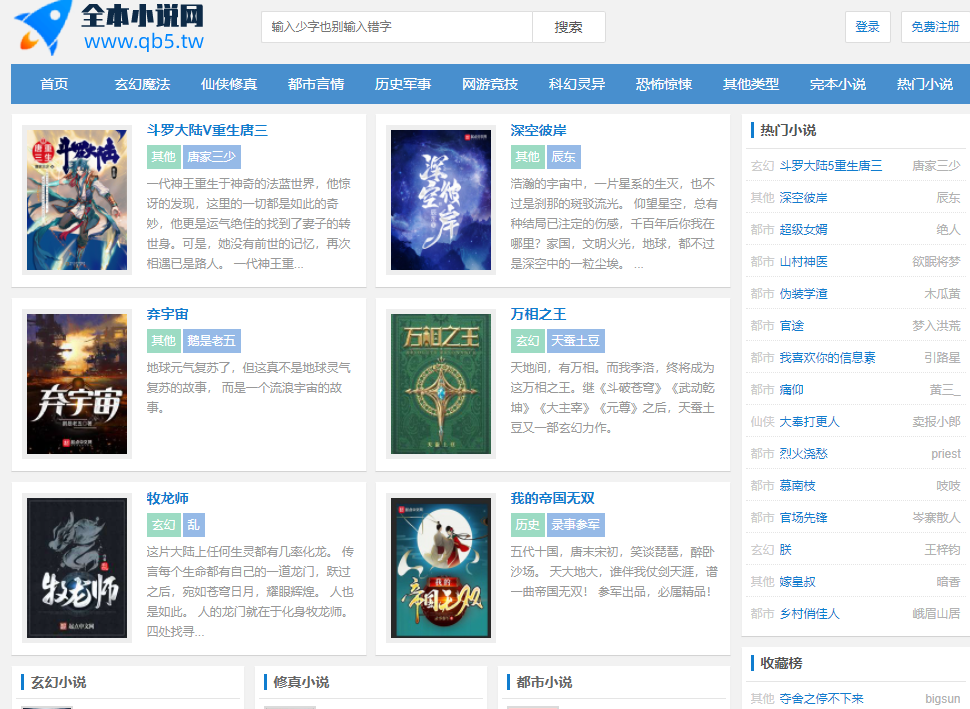Open the 都市言情 category
The width and height of the screenshot is (970, 709).
[316, 84]
